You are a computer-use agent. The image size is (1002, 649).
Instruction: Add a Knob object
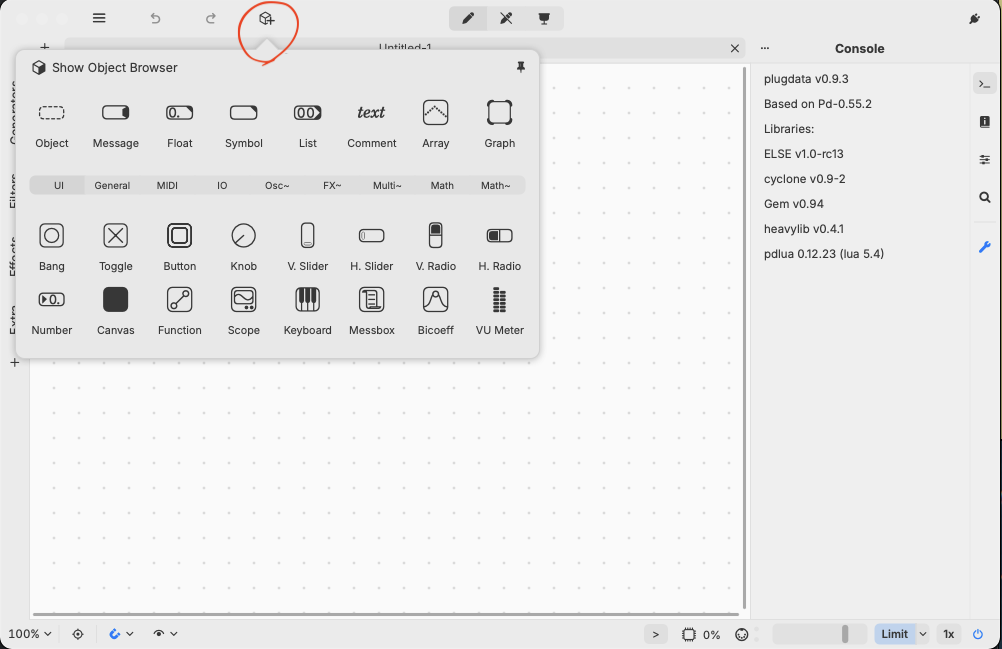coord(243,247)
